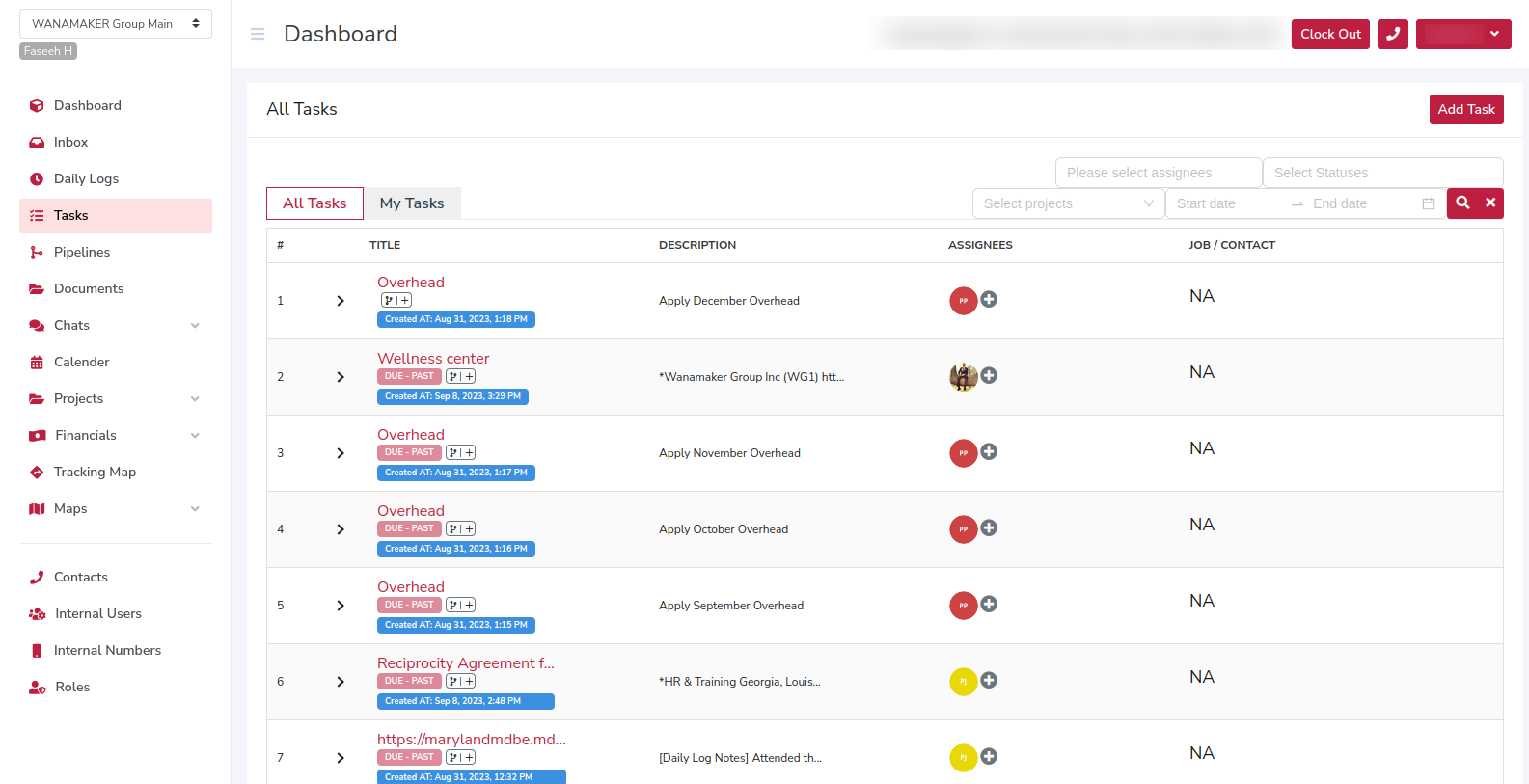The width and height of the screenshot is (1529, 784).
Task: Expand row 1 Overhead task details
Action: click(341, 301)
